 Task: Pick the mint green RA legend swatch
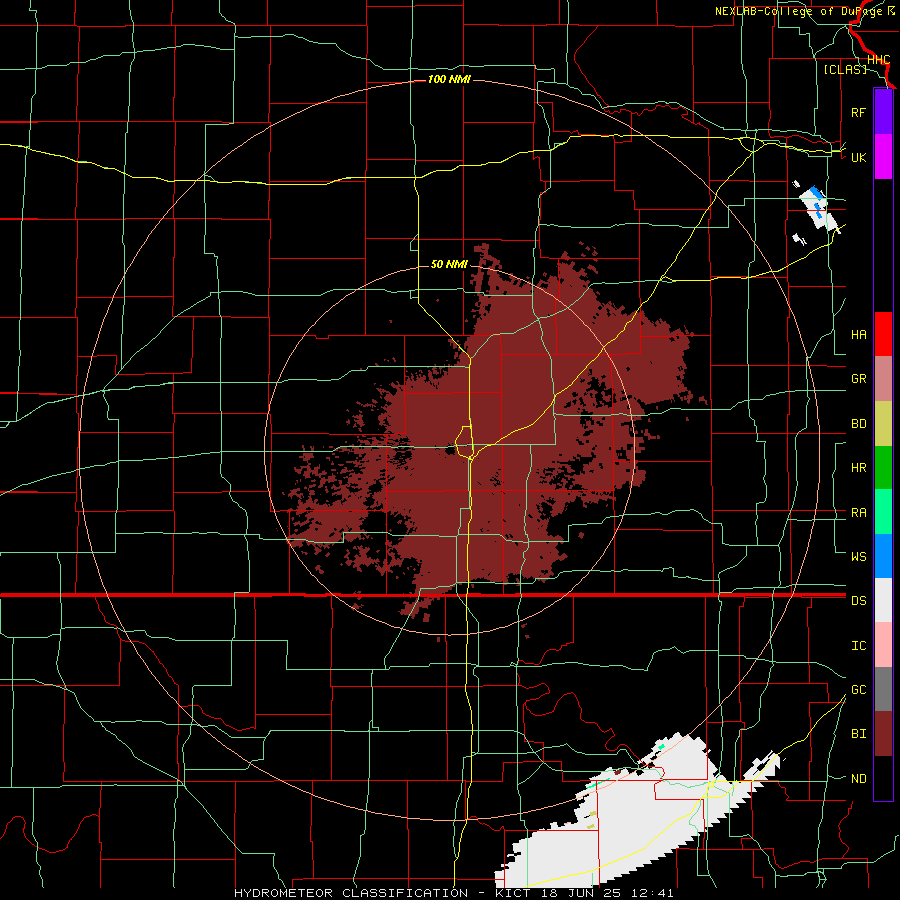point(883,512)
